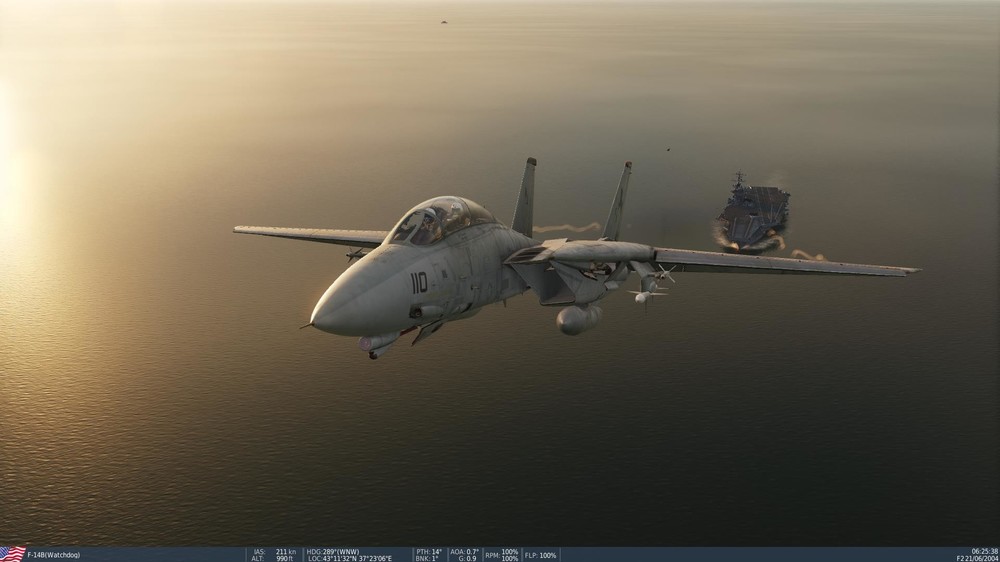Click the US flag icon in status bar
Image resolution: width=1000 pixels, height=562 pixels.
[13, 554]
